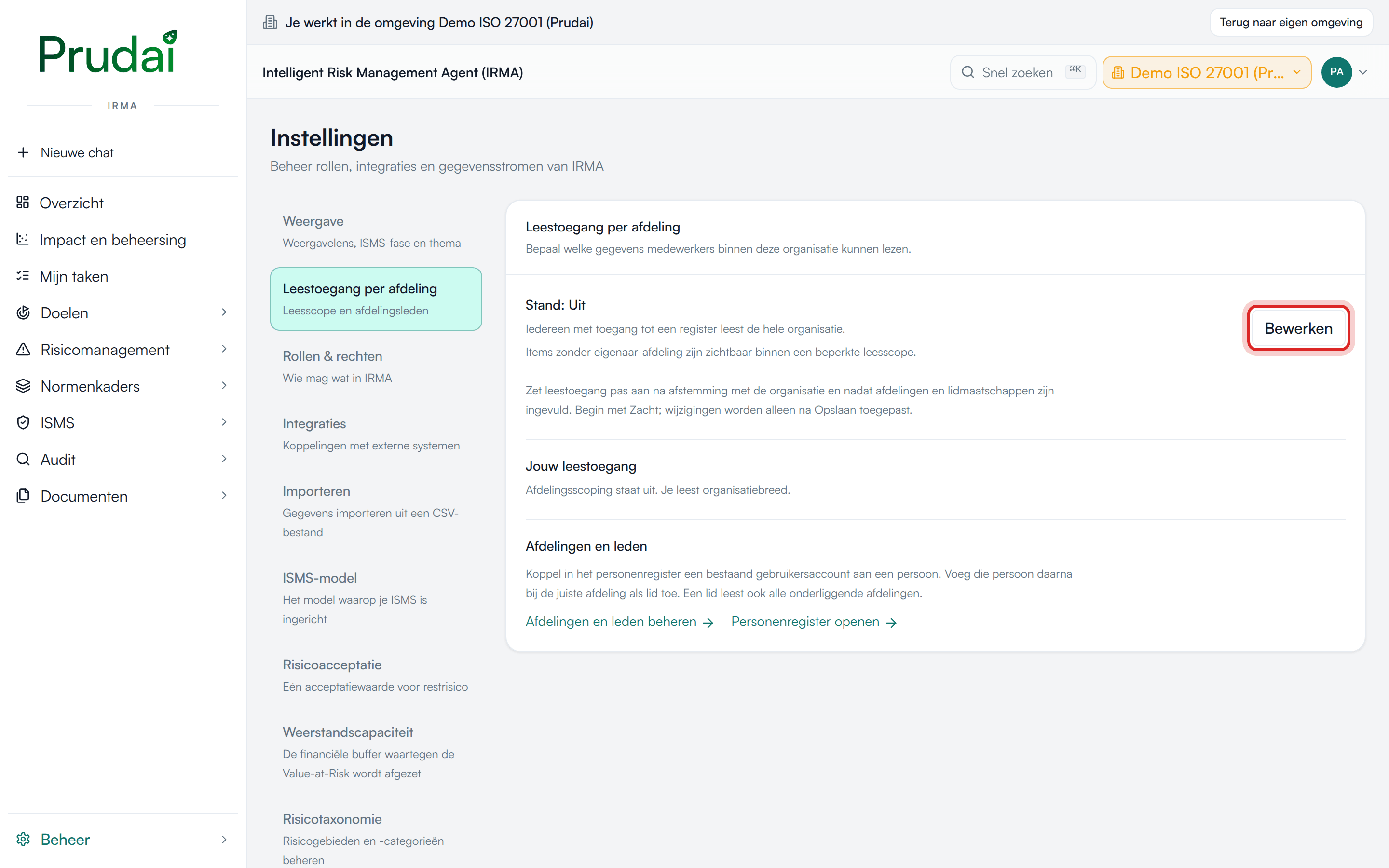Screen dimensions: 1389x868
Task: Click the ISMS shield icon
Action: (x=23, y=422)
